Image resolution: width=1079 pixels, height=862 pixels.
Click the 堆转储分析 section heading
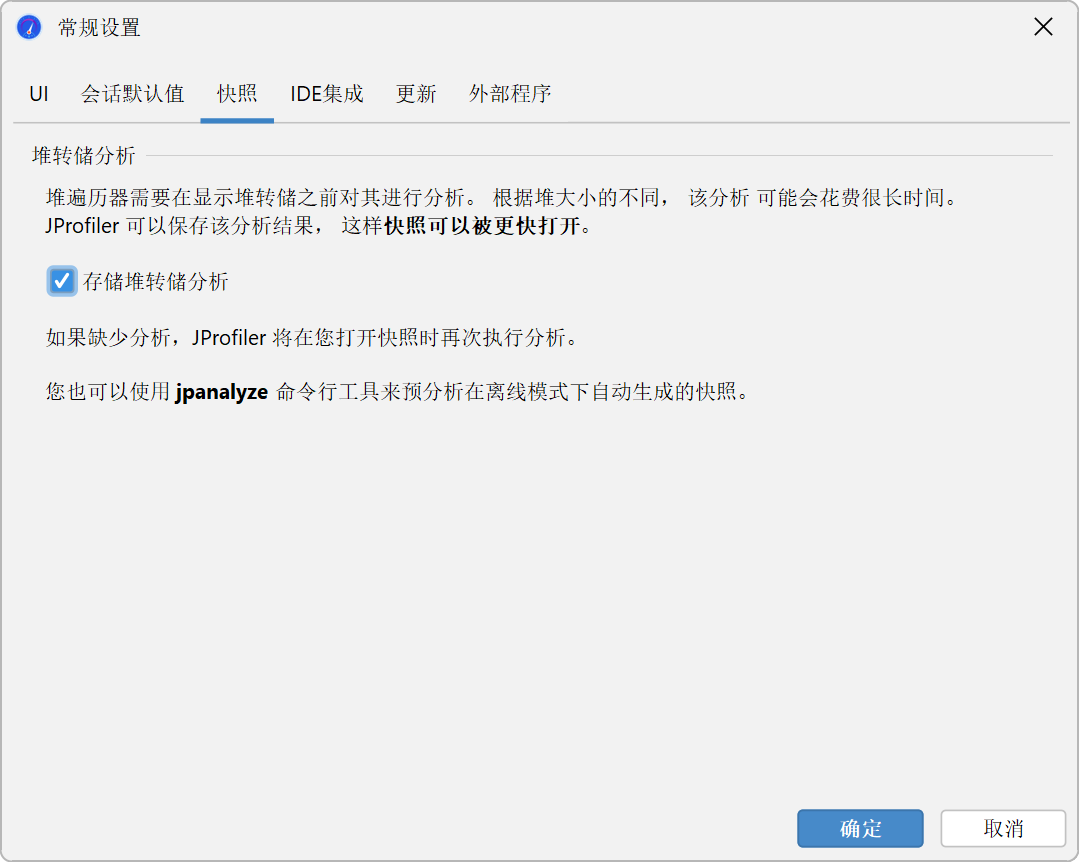(x=84, y=155)
